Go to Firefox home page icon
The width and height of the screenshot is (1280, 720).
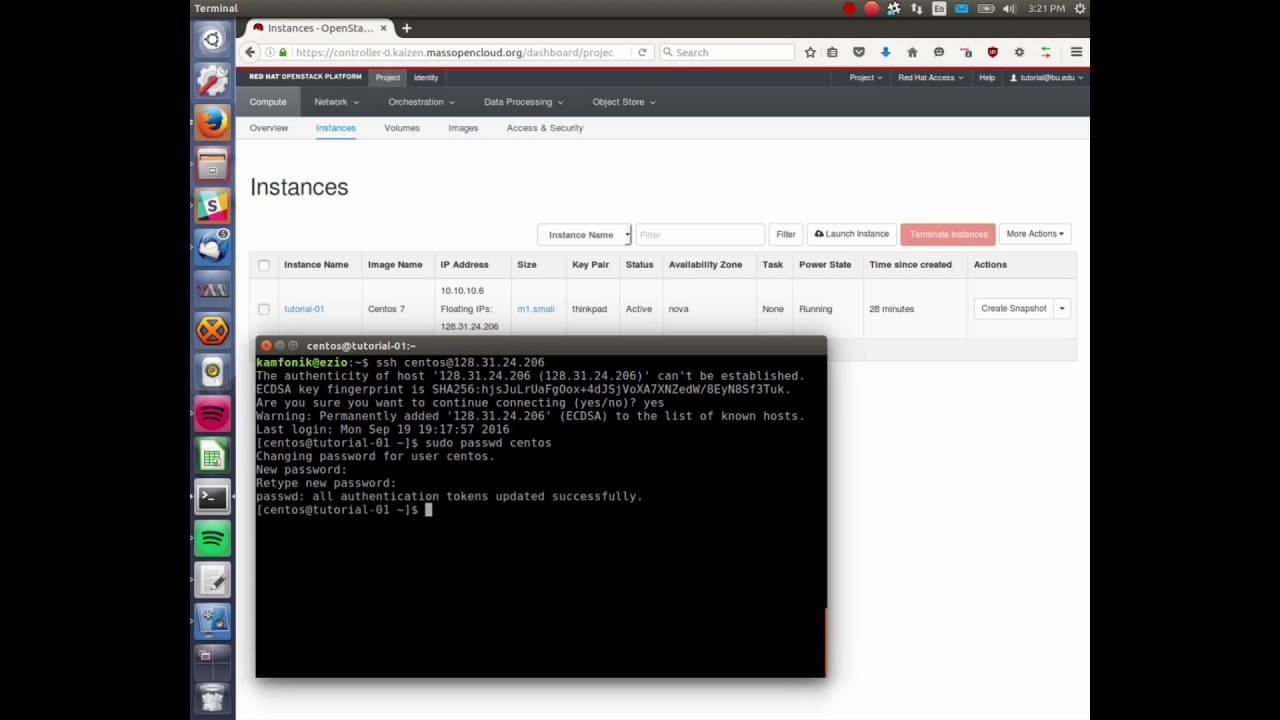[x=912, y=52]
